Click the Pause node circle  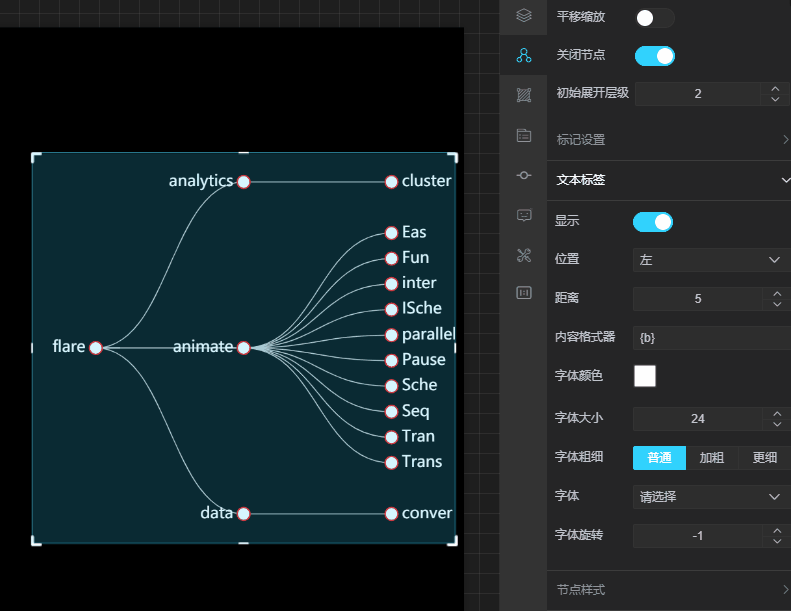click(x=391, y=360)
